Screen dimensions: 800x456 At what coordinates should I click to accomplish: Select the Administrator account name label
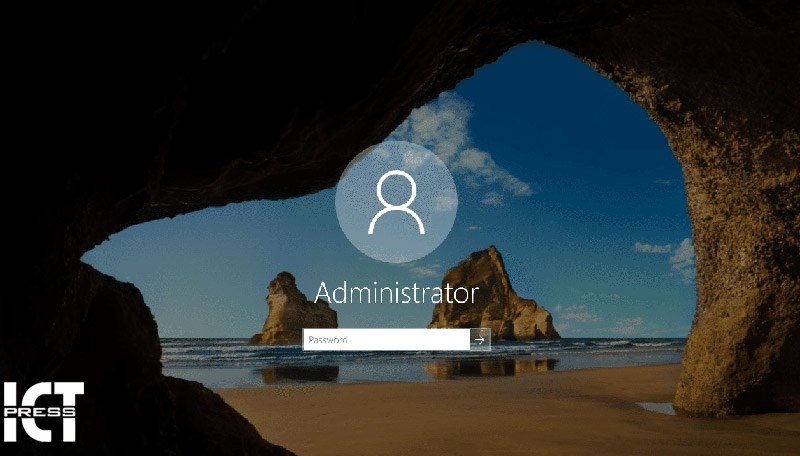[x=396, y=293]
